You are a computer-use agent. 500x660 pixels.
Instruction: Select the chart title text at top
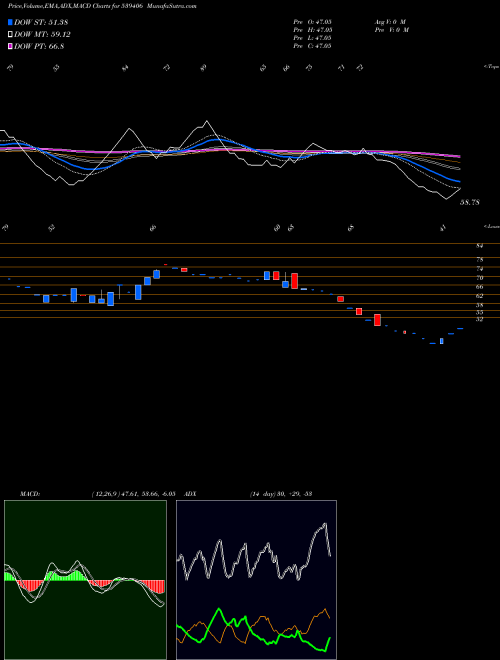[x=102, y=6]
